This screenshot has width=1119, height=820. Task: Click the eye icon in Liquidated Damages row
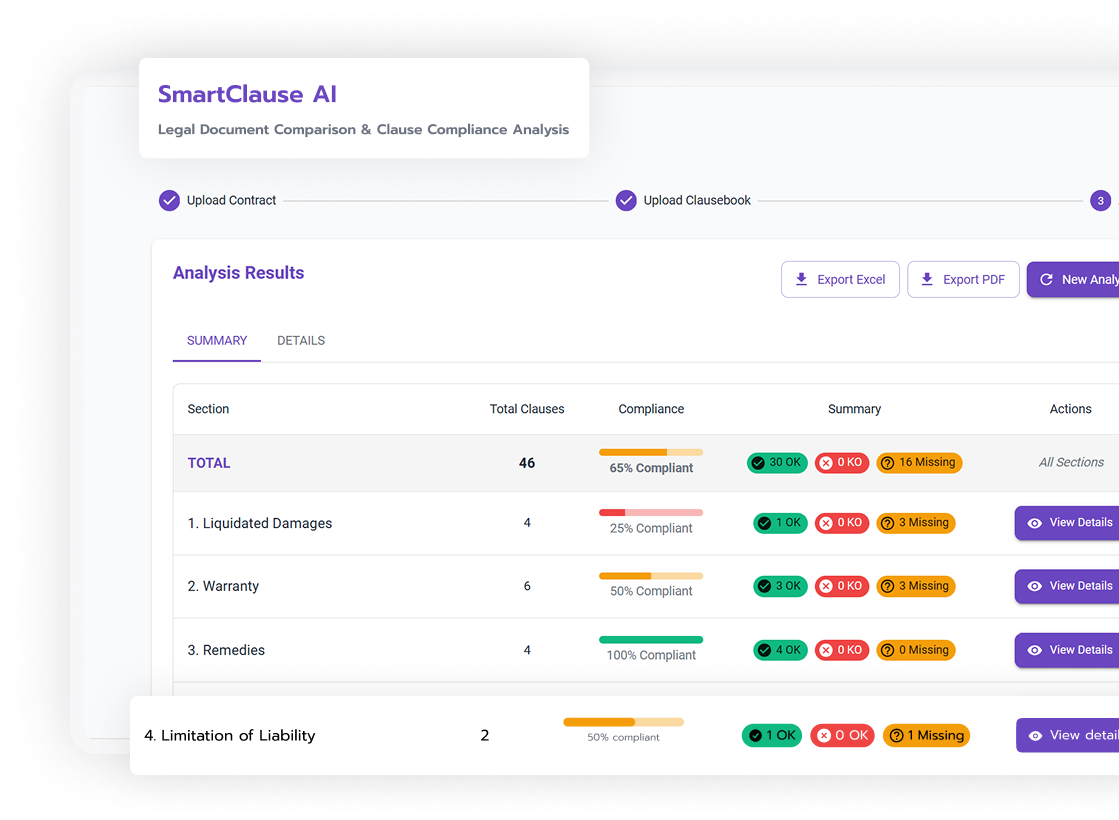[x=1035, y=523]
